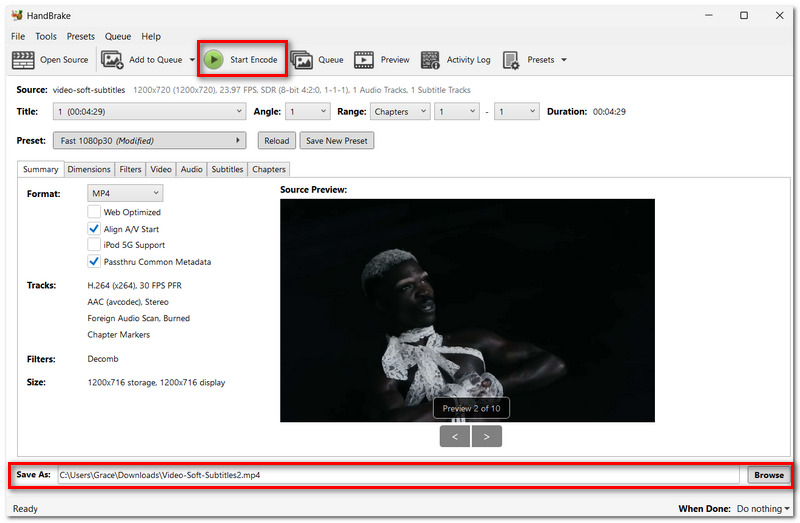800x523 pixels.
Task: Click the Save As file path field
Action: pos(398,475)
